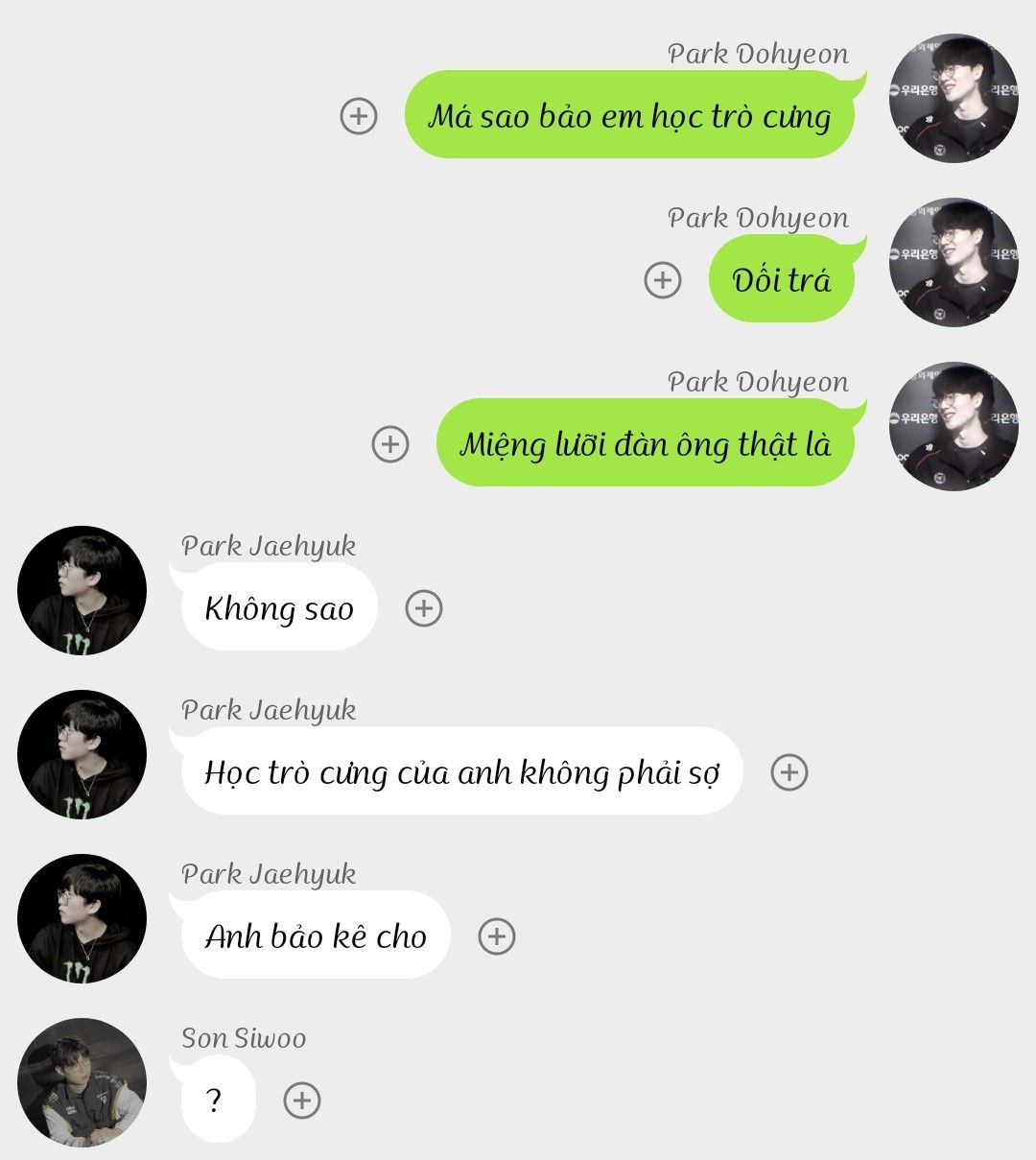This screenshot has width=1036, height=1160.
Task: Select the "Anh bảo kê cho" message bubble
Action: click(316, 935)
